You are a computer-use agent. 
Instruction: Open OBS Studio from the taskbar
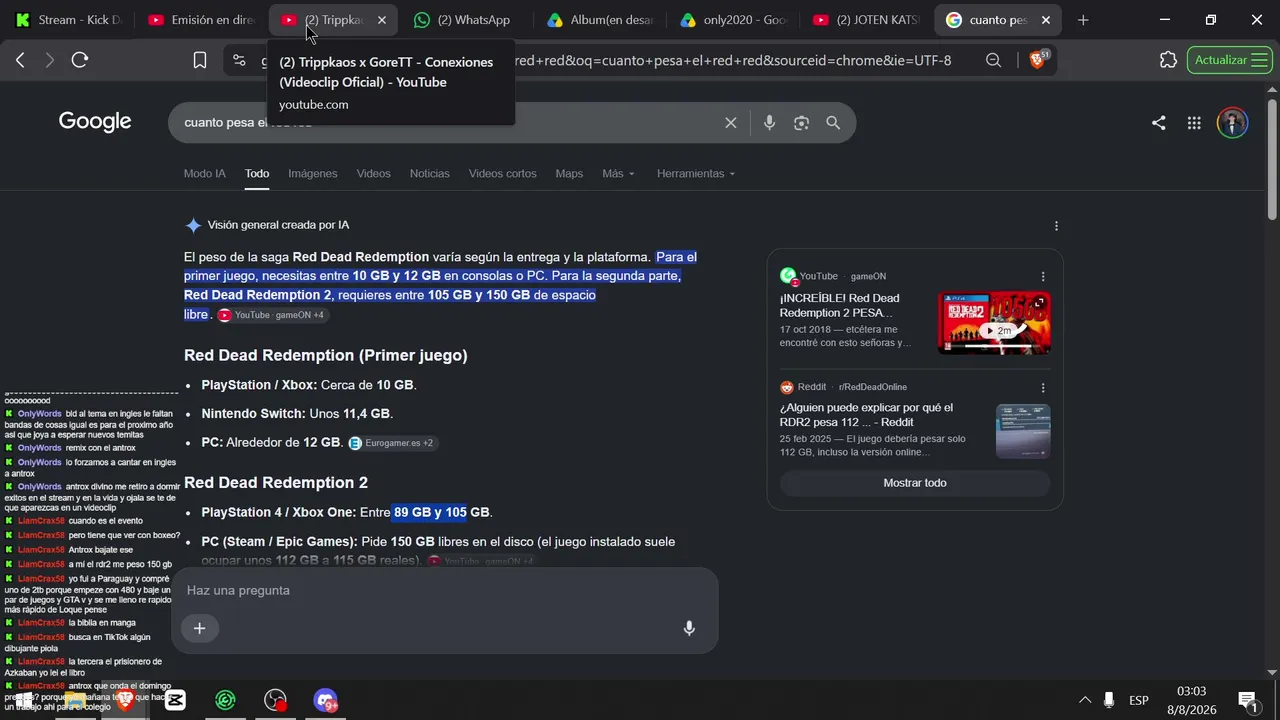275,700
